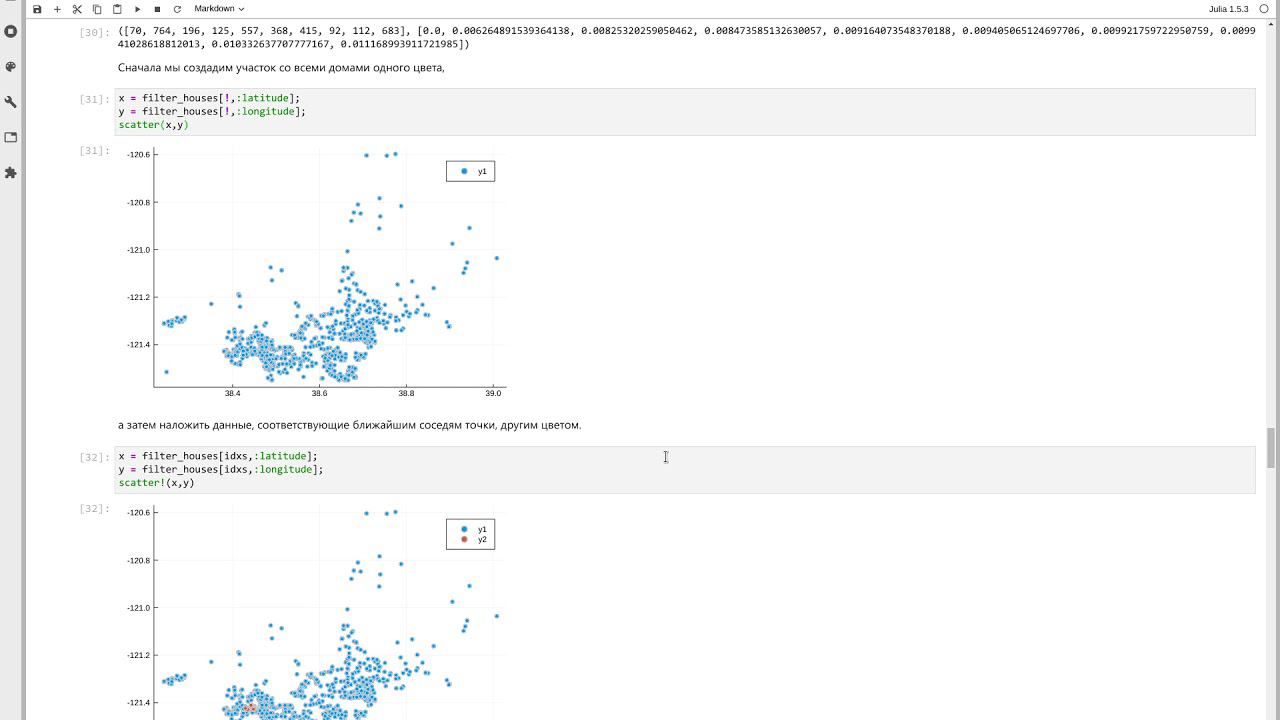Viewport: 1280px width, 720px height.
Task: Click into code cell 31 with scatter(x,y)
Action: point(685,111)
